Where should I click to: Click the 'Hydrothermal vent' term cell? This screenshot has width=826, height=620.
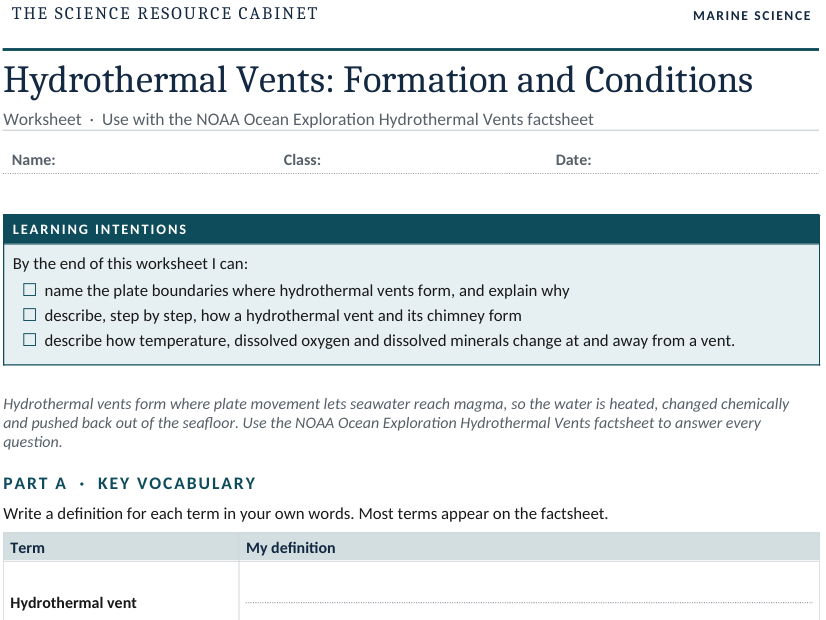73,603
